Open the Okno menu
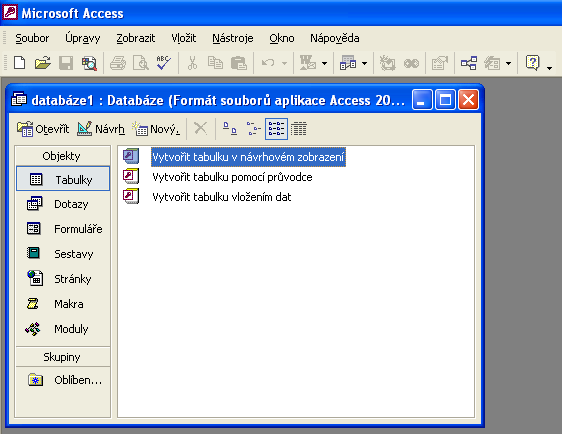562x434 pixels. coord(282,38)
